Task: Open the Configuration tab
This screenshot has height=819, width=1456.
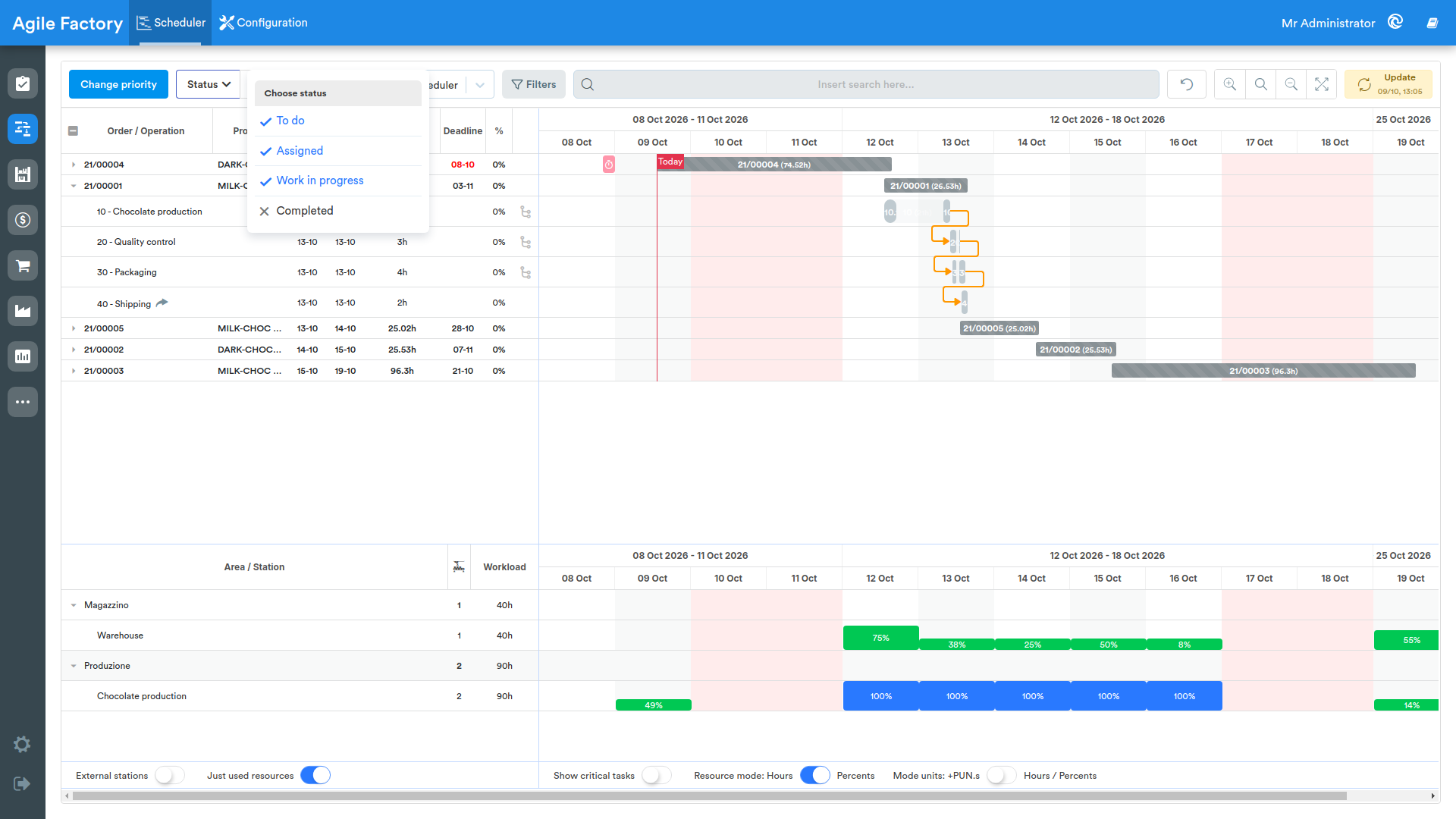Action: tap(263, 23)
